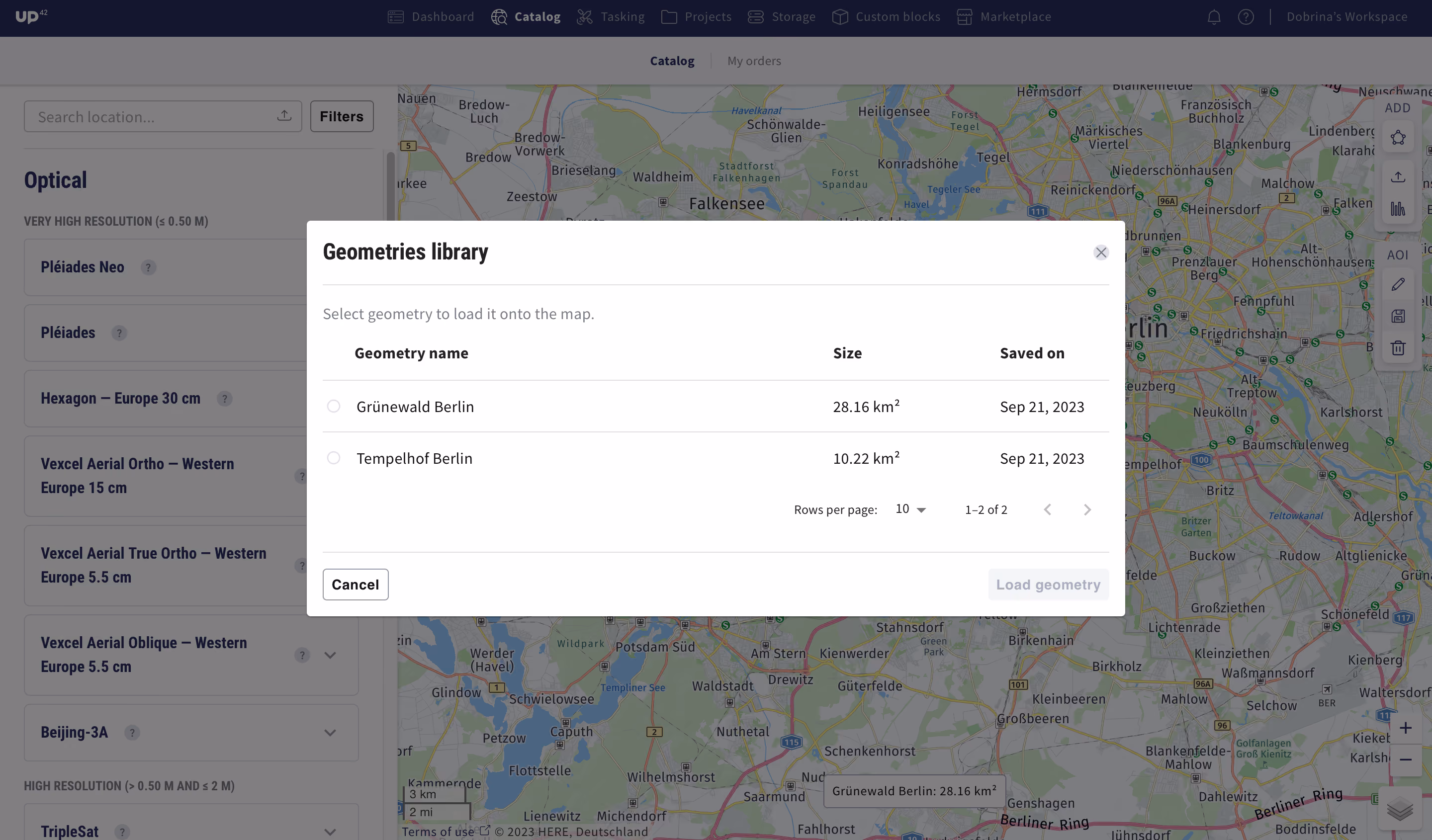
Task: Open notifications bell
Action: click(x=1214, y=17)
